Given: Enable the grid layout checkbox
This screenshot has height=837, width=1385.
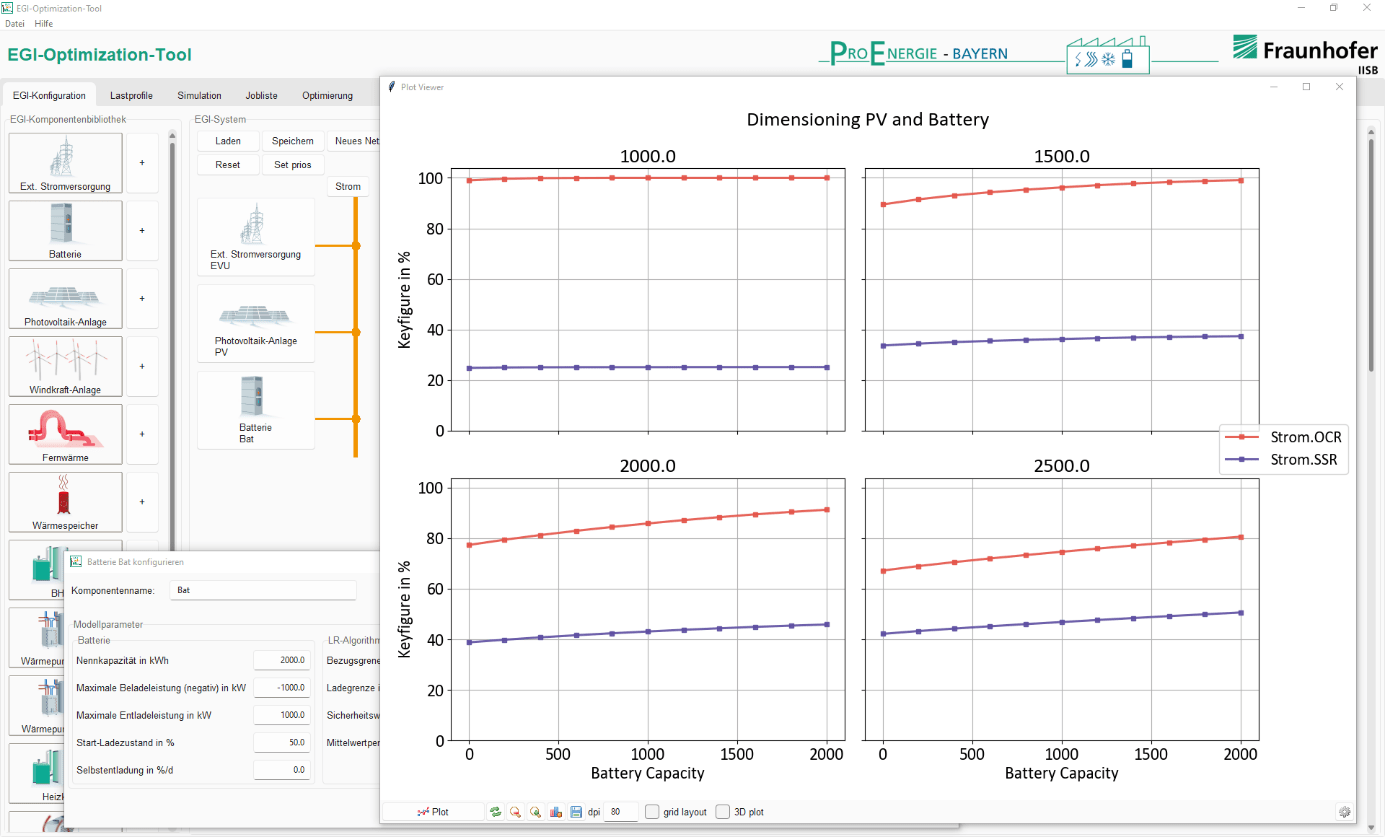Looking at the screenshot, I should coord(652,812).
